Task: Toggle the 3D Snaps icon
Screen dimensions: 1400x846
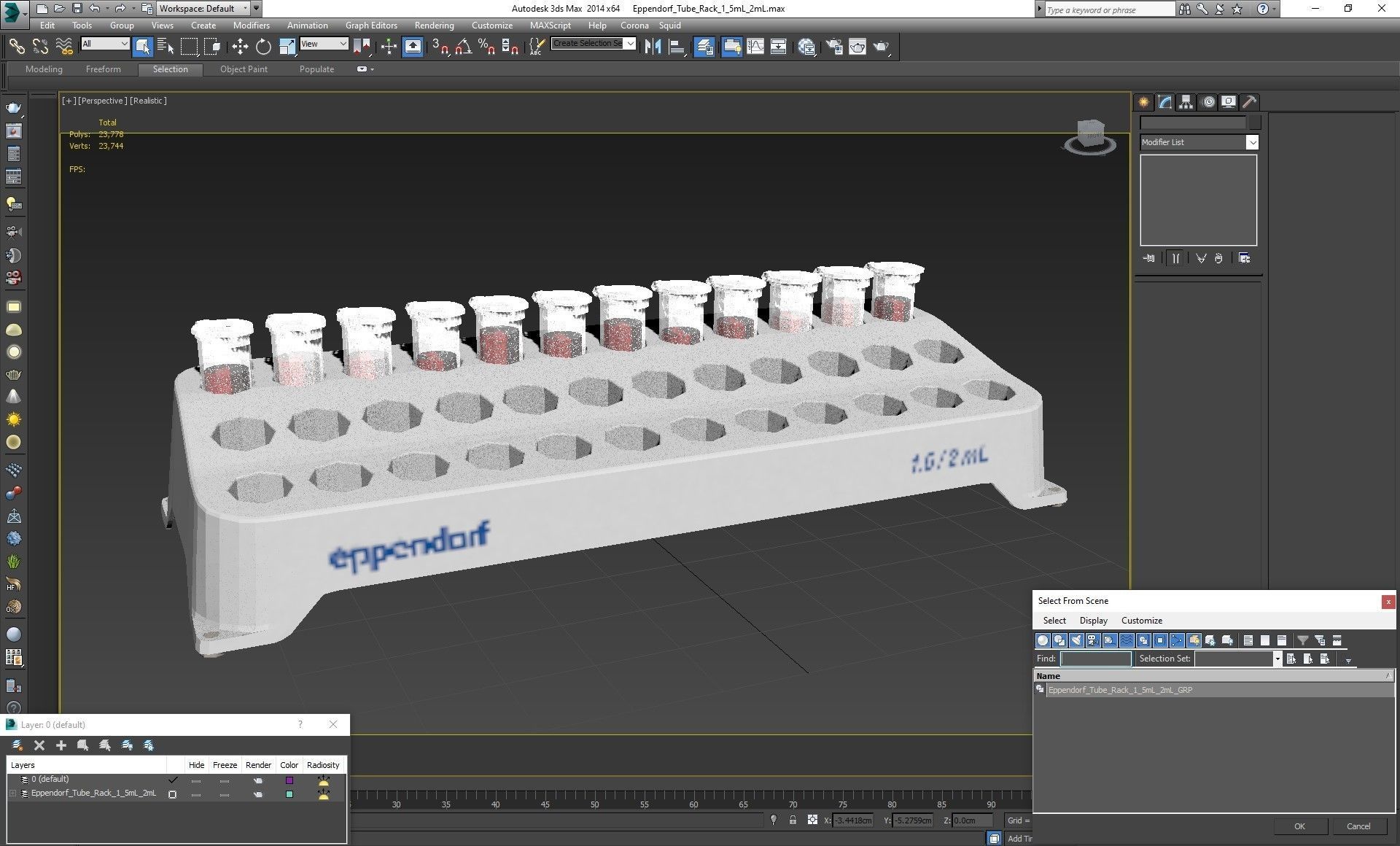Action: pyautogui.click(x=440, y=47)
